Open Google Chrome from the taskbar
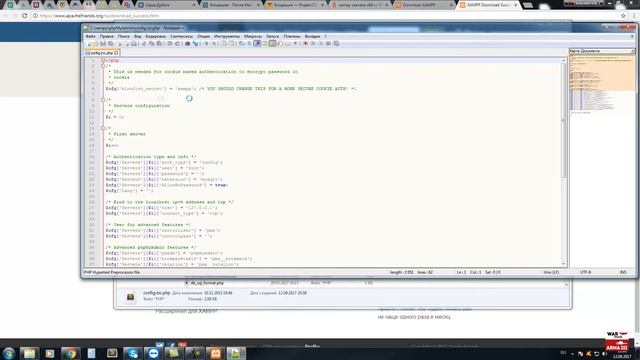 tap(71, 353)
